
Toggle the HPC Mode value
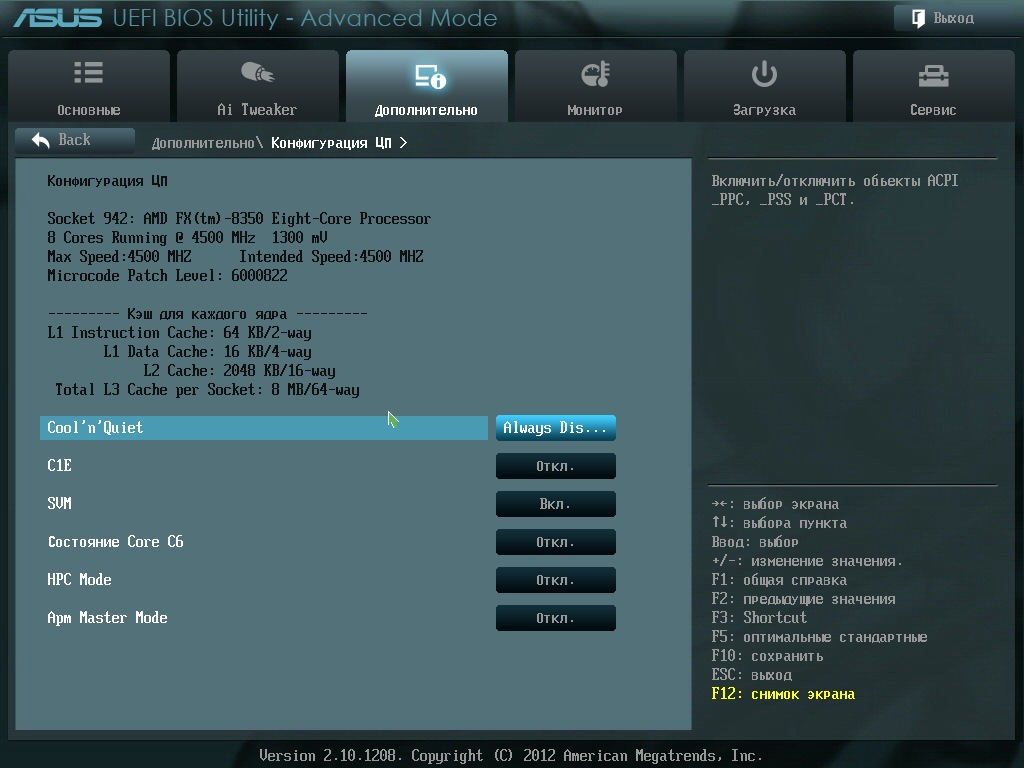click(x=555, y=580)
